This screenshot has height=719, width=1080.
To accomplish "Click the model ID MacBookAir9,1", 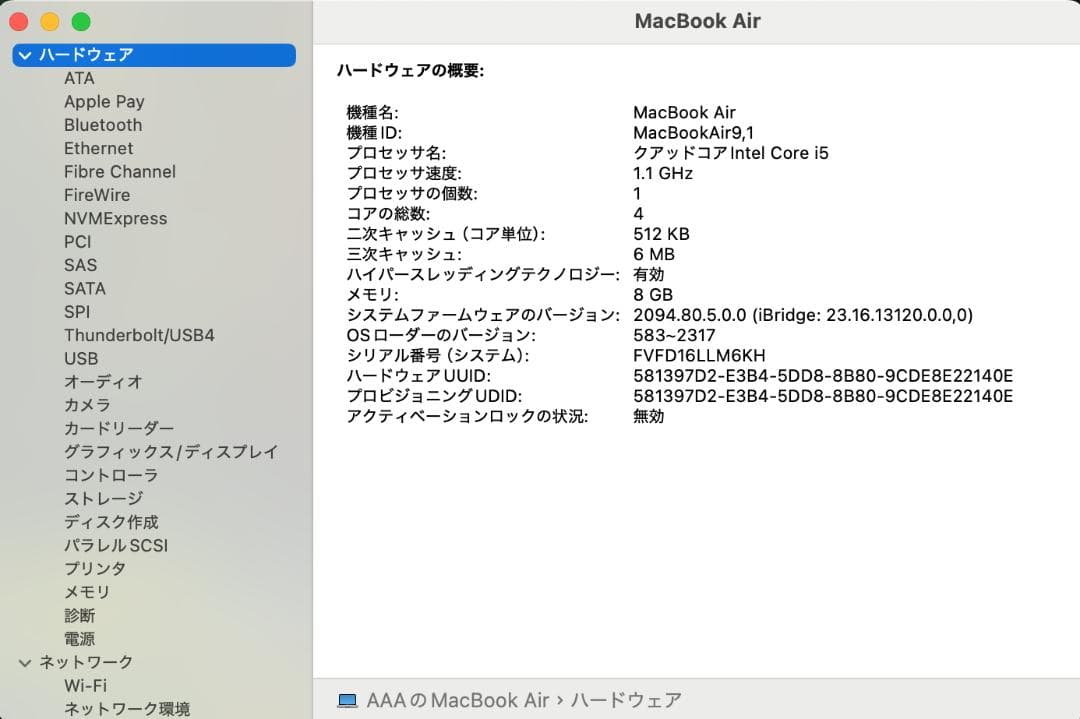I will pyautogui.click(x=693, y=133).
